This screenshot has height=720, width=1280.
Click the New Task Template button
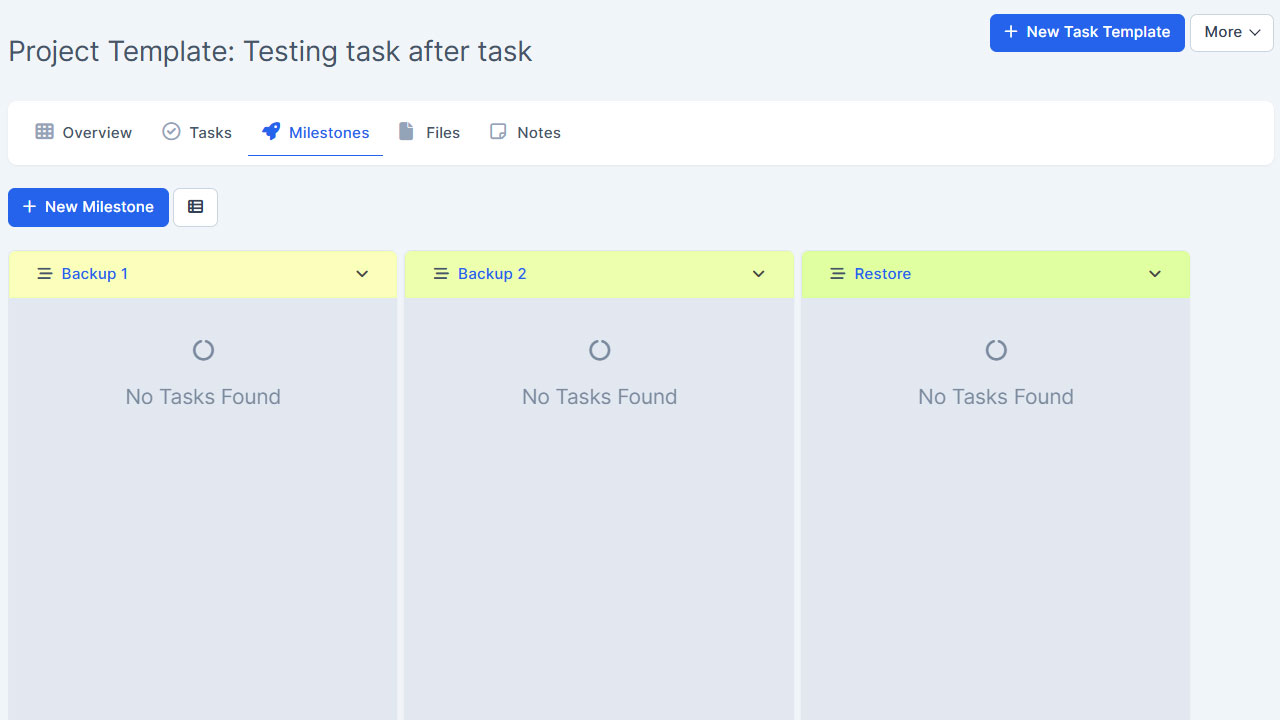tap(1087, 32)
